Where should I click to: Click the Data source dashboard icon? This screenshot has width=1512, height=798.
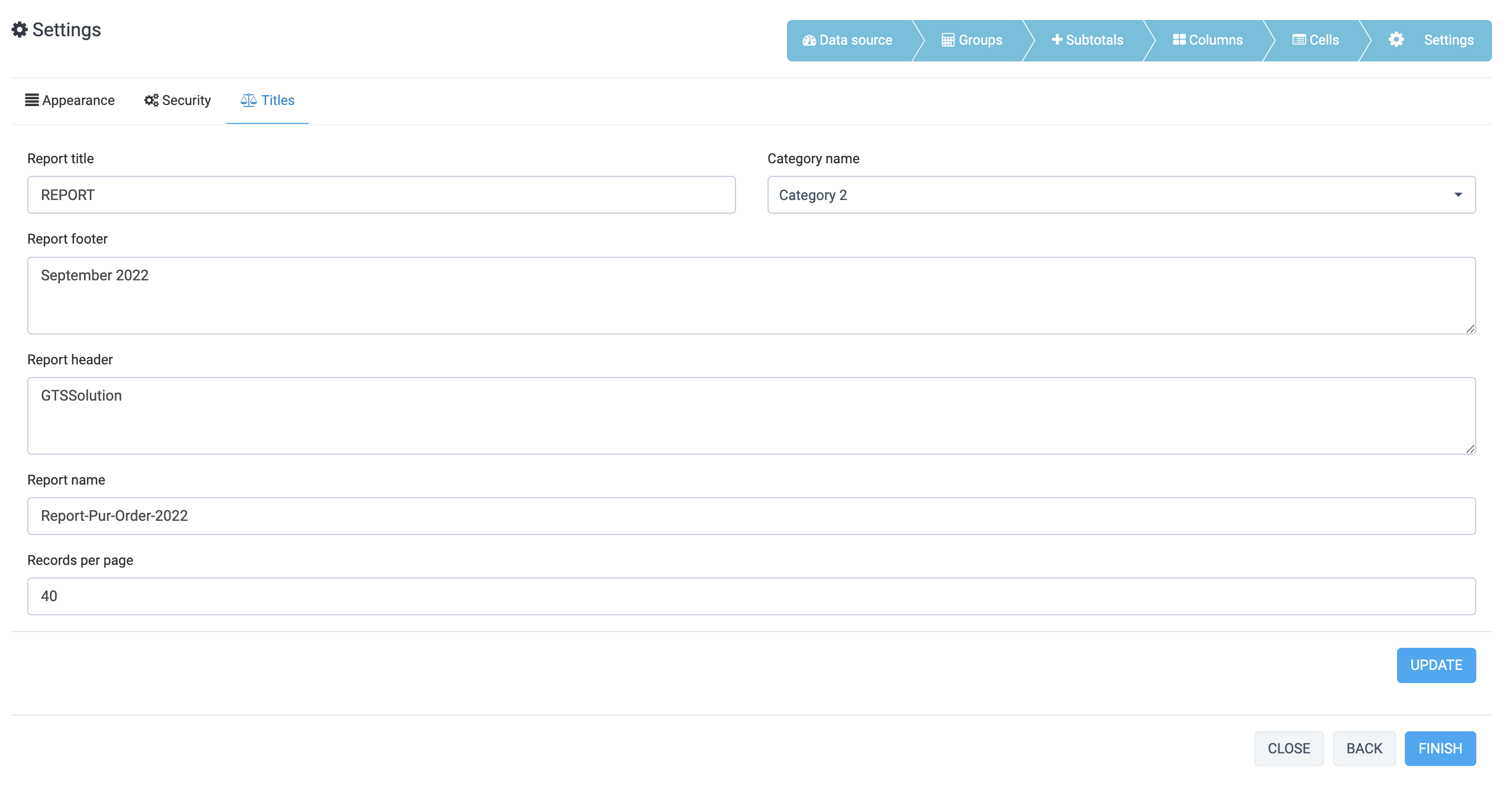pyautogui.click(x=809, y=40)
